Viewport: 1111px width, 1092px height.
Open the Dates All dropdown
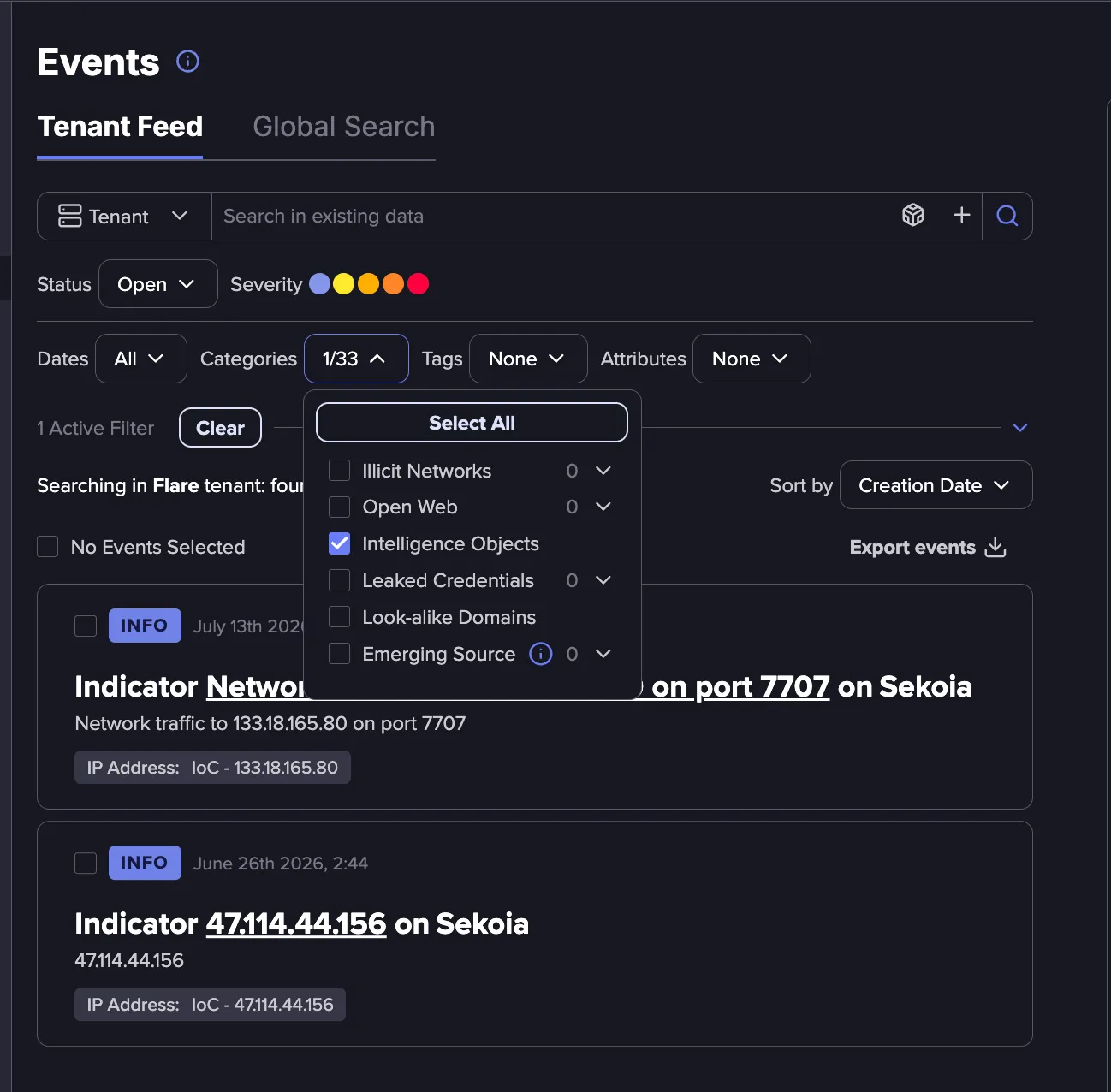pyautogui.click(x=141, y=359)
